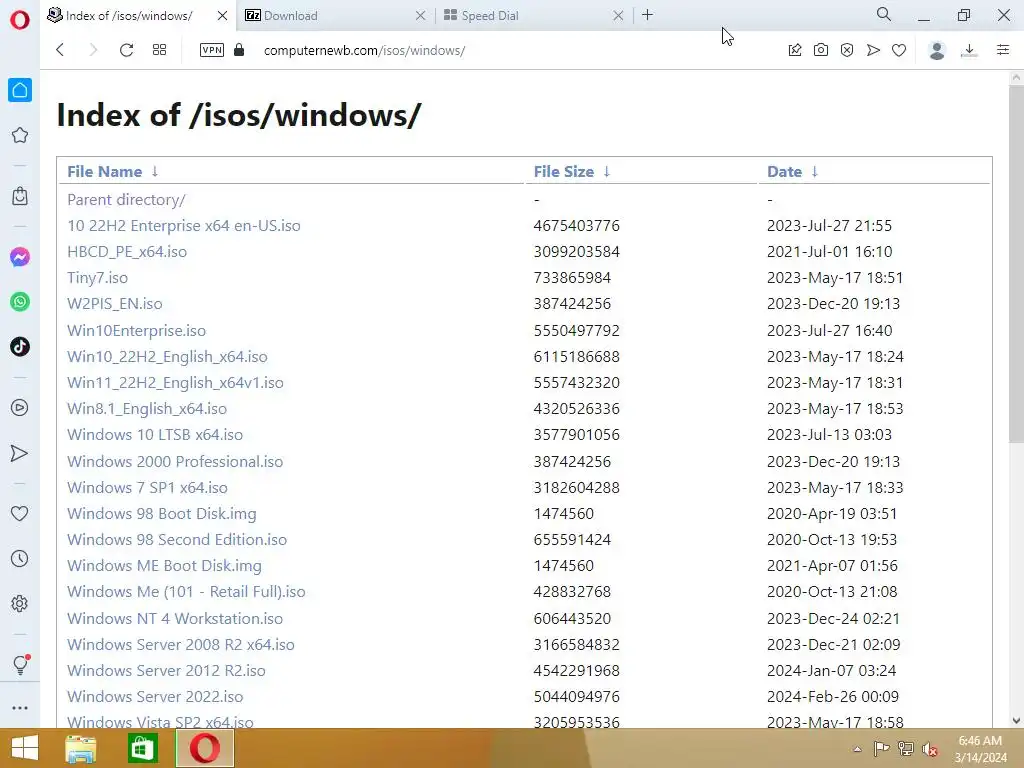This screenshot has height=768, width=1024.
Task: Open Shopping bag icon in sidebar
Action: (20, 196)
